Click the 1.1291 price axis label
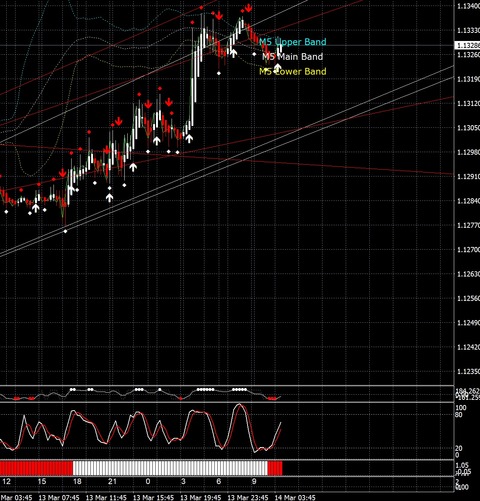 coord(468,176)
